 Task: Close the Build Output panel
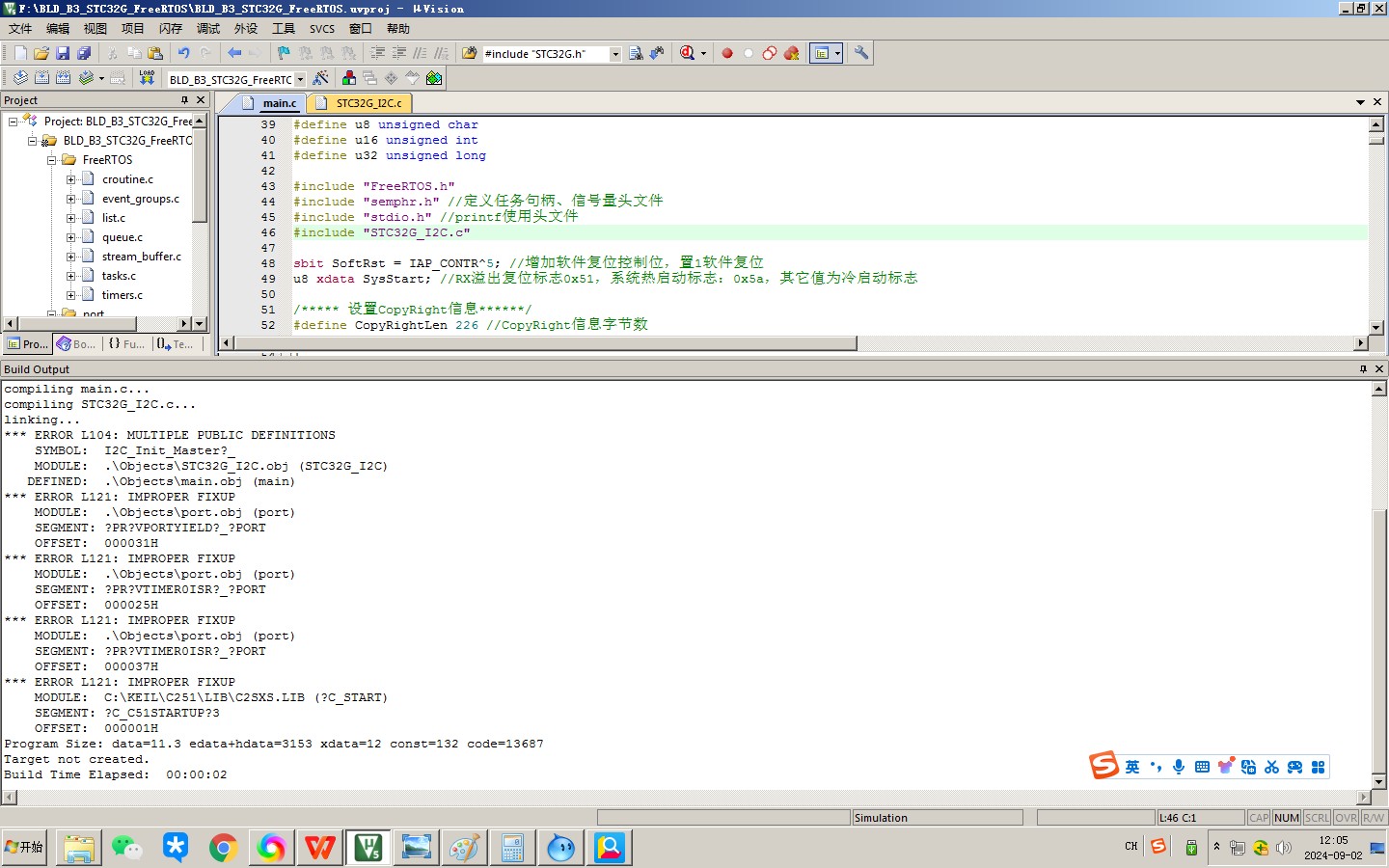(x=1379, y=369)
